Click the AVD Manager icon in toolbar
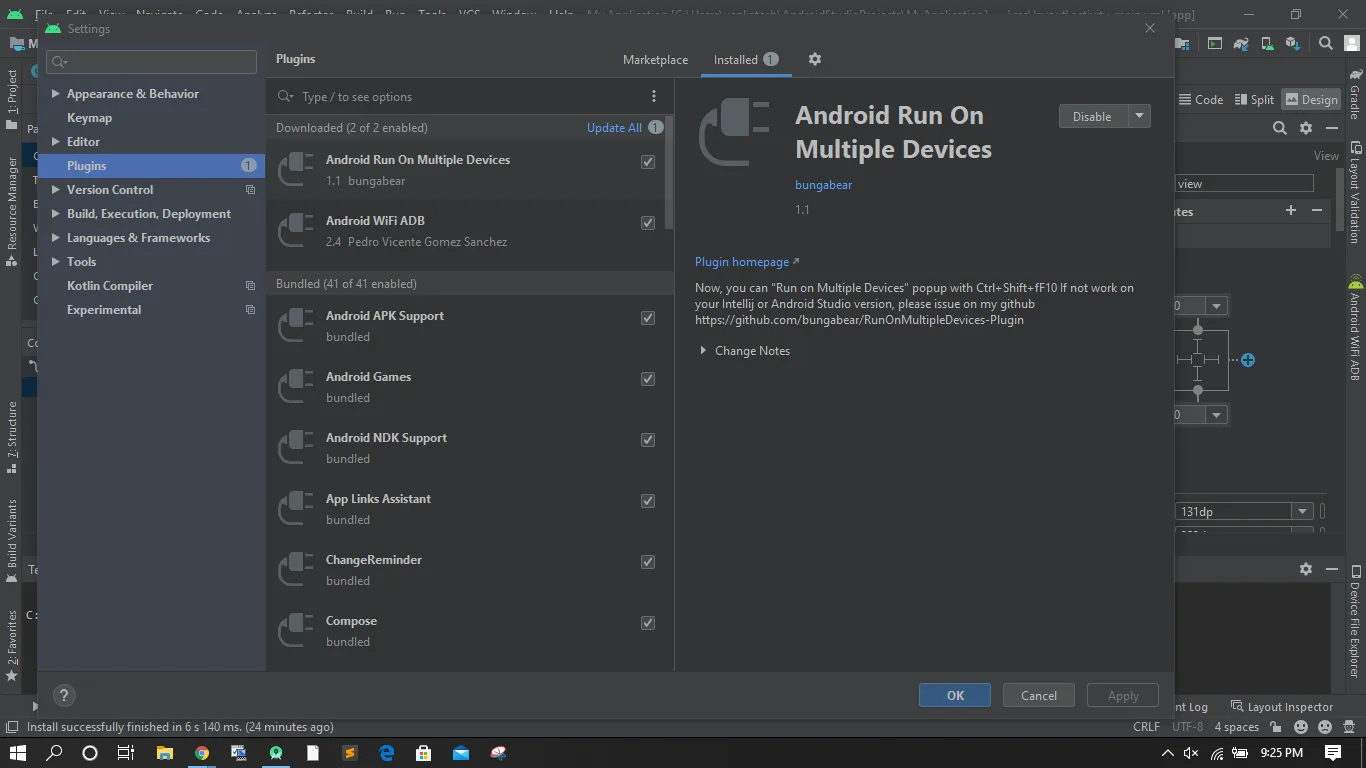 (x=1267, y=43)
